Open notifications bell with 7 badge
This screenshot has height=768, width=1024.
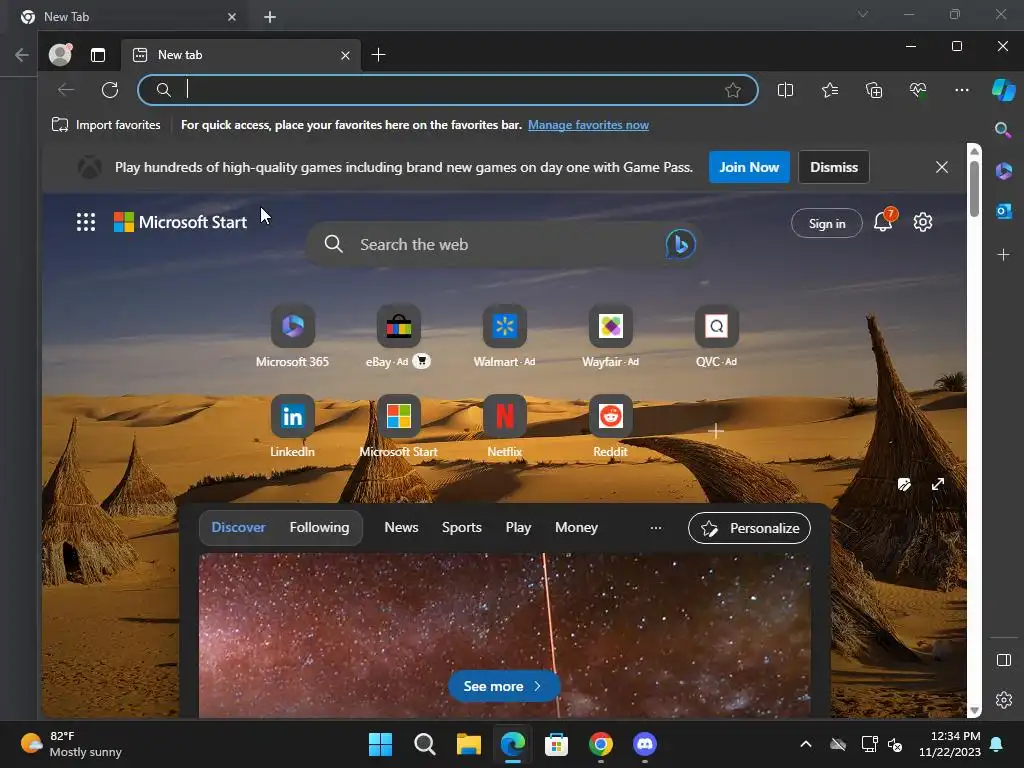884,221
